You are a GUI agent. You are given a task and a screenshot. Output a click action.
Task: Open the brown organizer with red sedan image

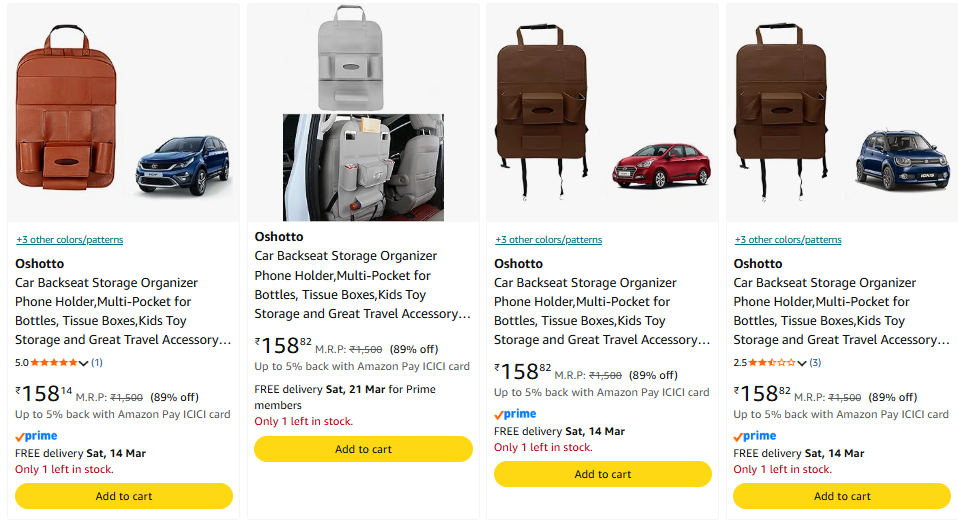tap(602, 113)
